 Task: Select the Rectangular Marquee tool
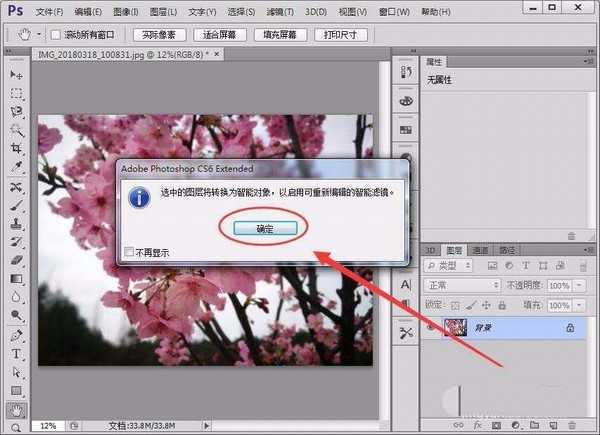point(16,93)
